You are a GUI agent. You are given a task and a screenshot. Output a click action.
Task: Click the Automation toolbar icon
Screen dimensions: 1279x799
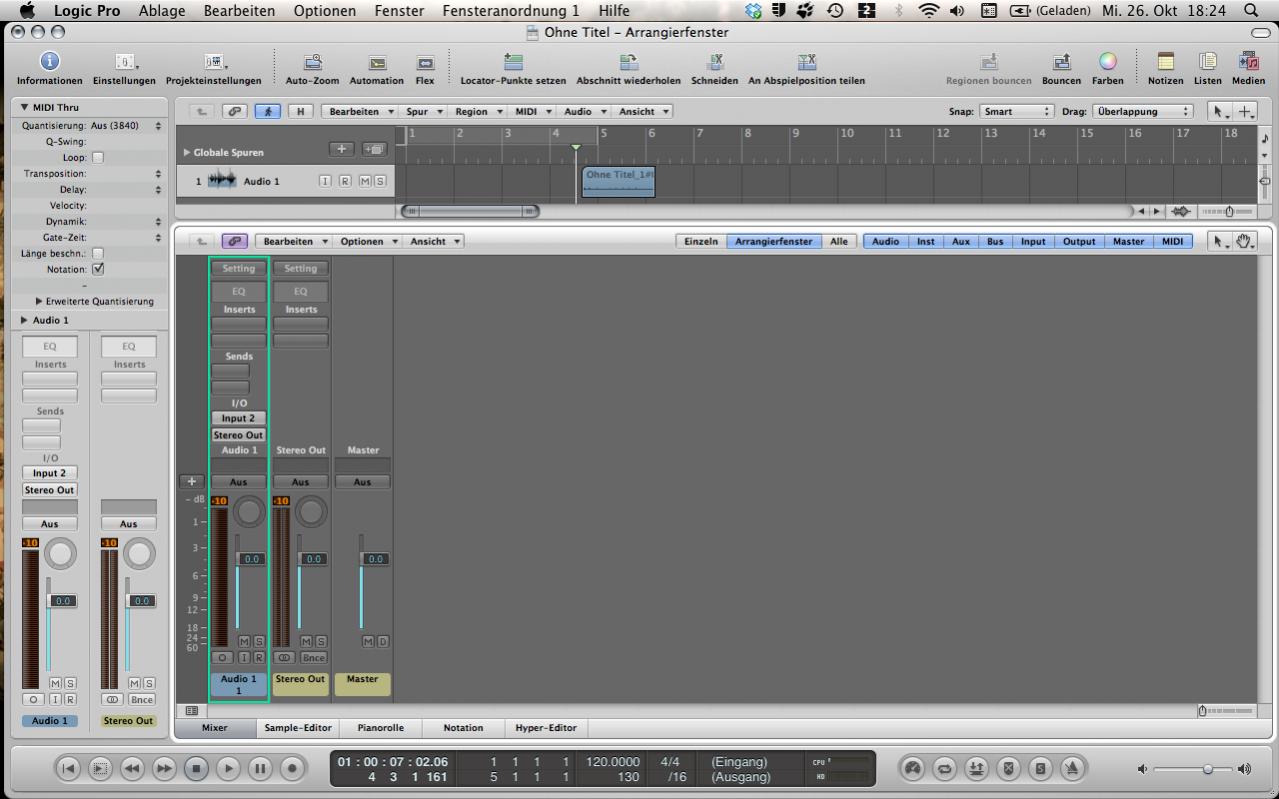click(x=377, y=63)
